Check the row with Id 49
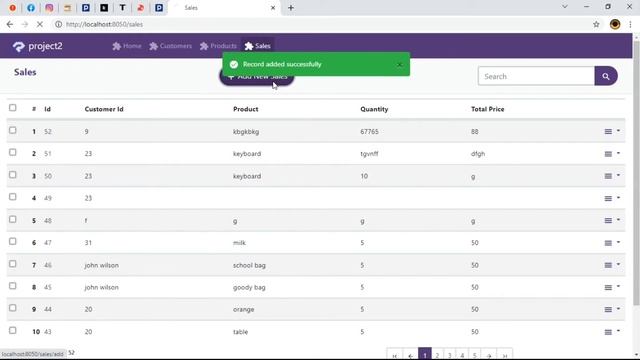640x360 pixels. click(x=13, y=197)
